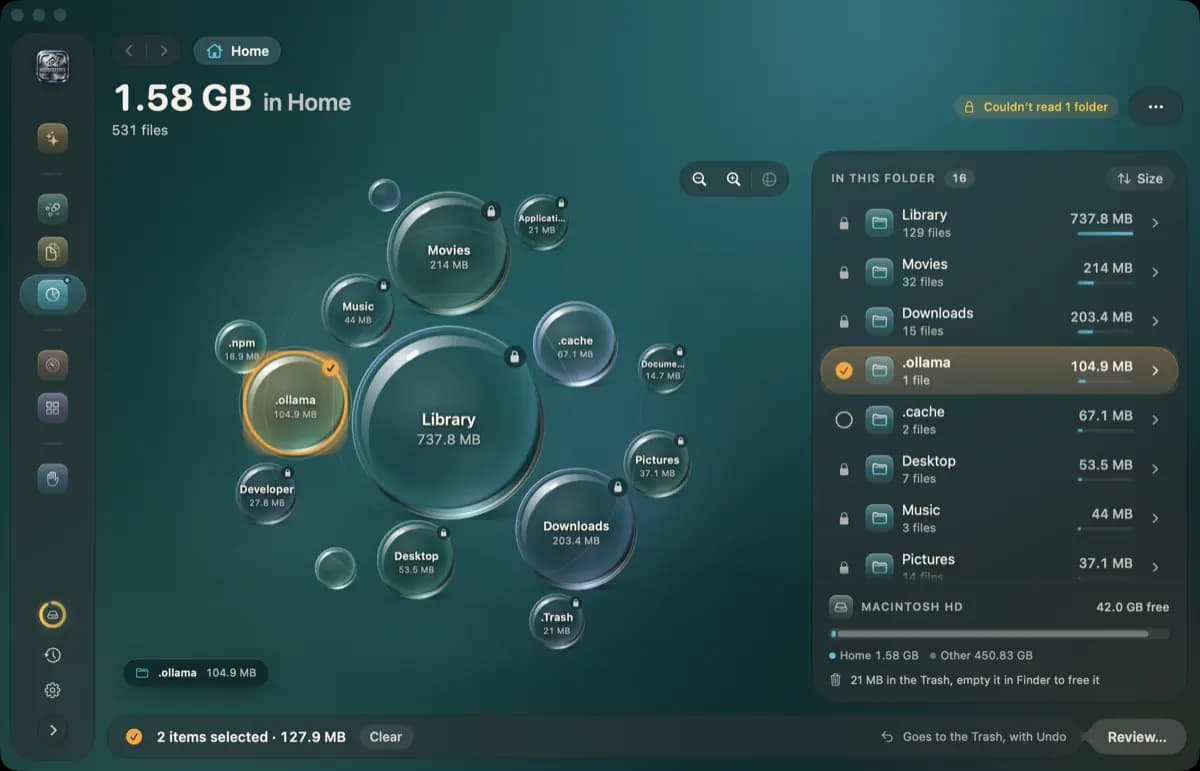Click the Review... button
The image size is (1200, 771).
click(1137, 737)
